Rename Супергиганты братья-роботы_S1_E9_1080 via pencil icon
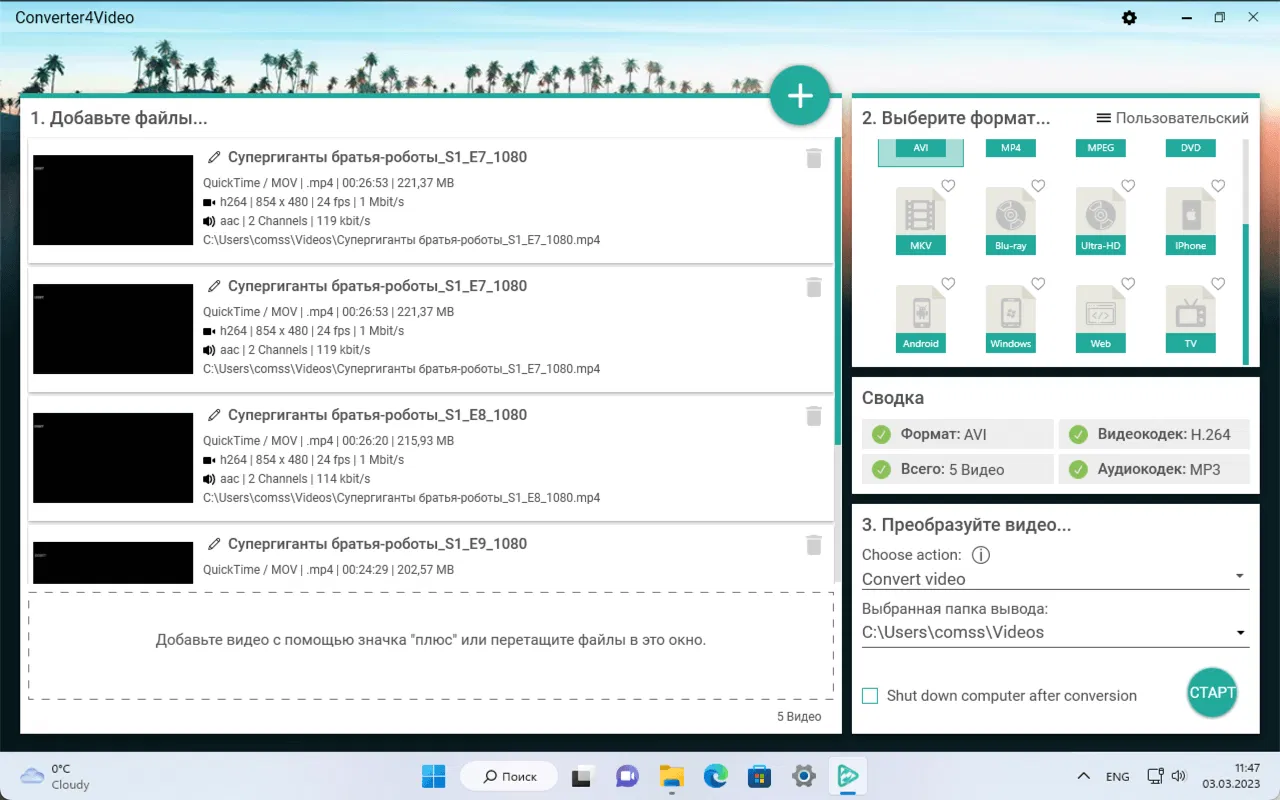This screenshot has height=800, width=1280. [x=214, y=544]
